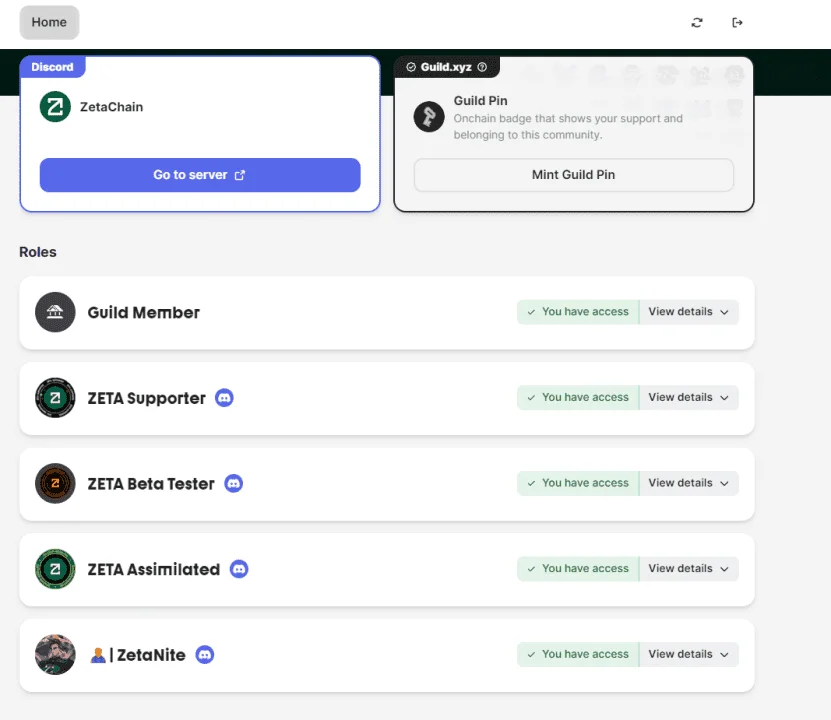The image size is (831, 720).
Task: Click the refresh arrows icon in header
Action: [x=697, y=22]
